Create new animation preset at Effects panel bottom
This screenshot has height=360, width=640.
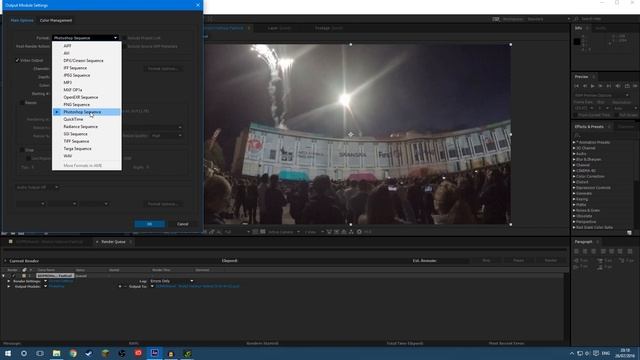point(629,233)
